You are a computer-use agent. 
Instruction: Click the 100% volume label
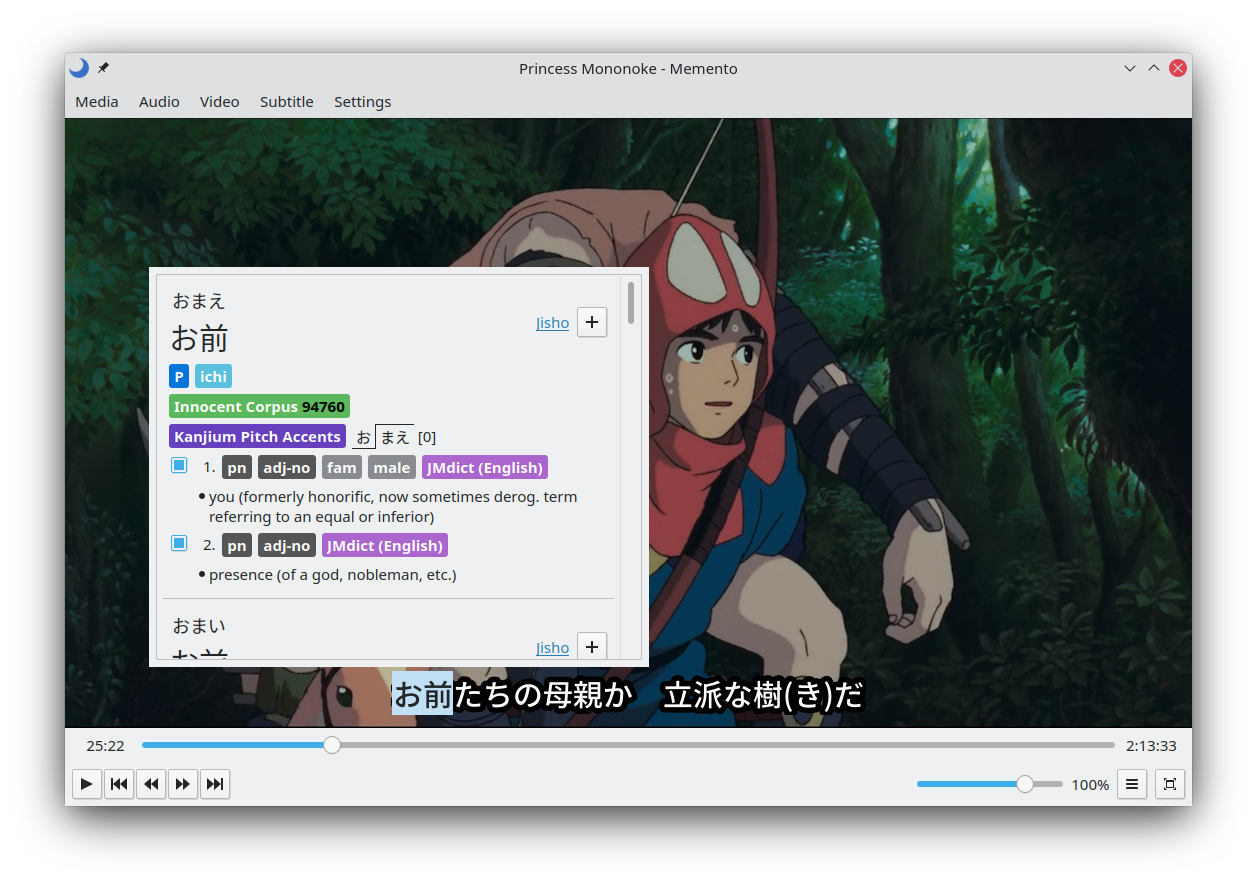coord(1090,785)
